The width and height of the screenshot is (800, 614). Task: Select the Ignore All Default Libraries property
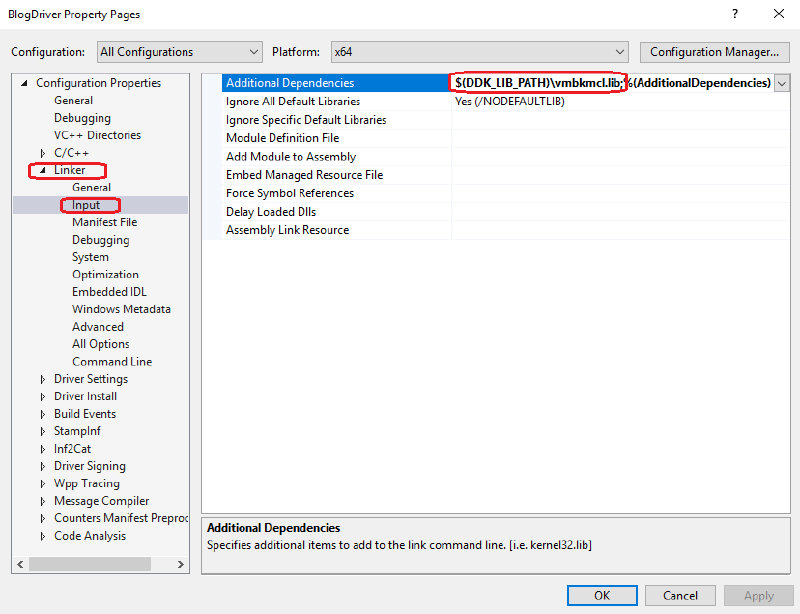[x=292, y=102]
